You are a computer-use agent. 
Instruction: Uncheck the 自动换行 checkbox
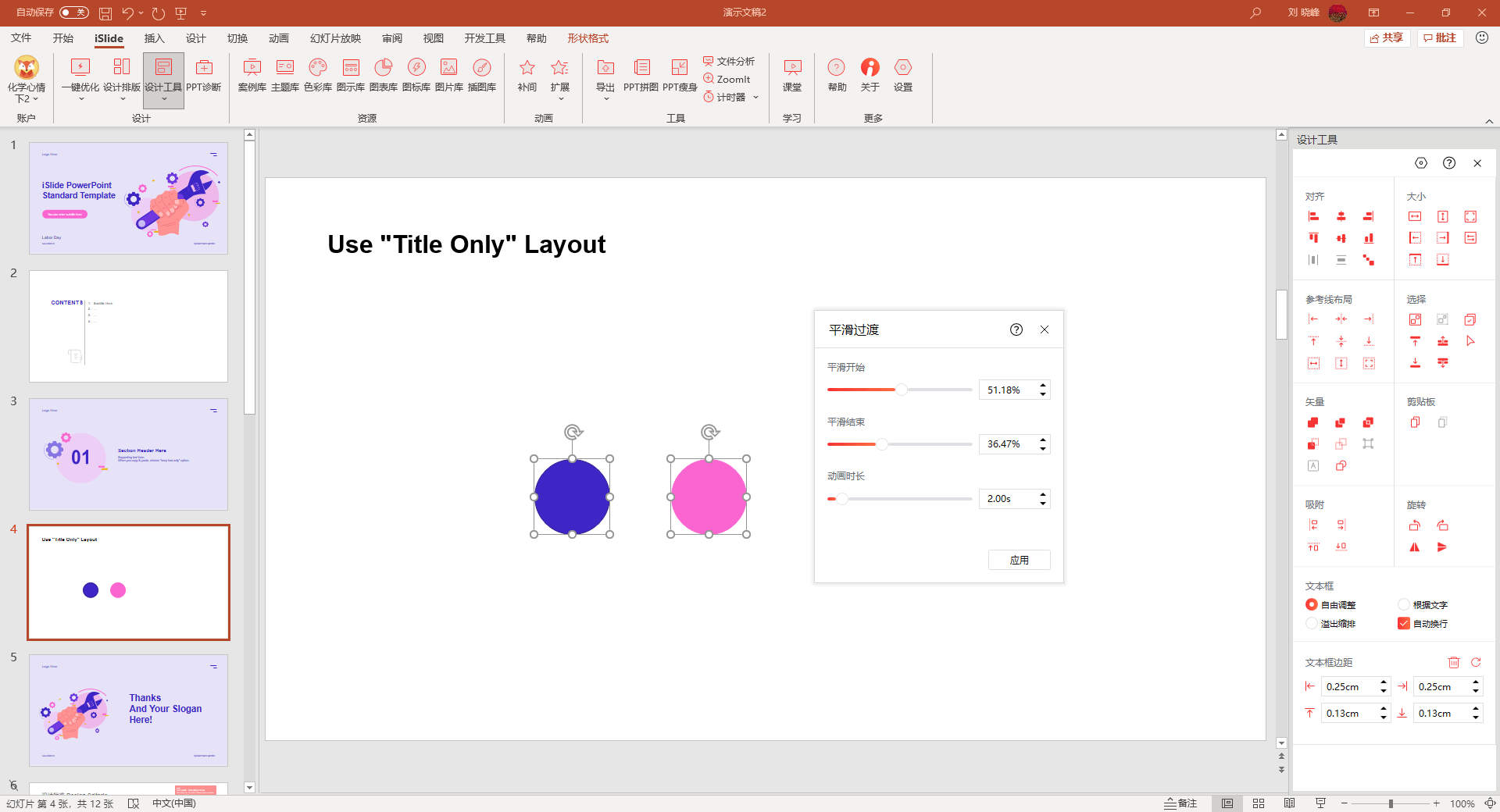pyautogui.click(x=1404, y=623)
